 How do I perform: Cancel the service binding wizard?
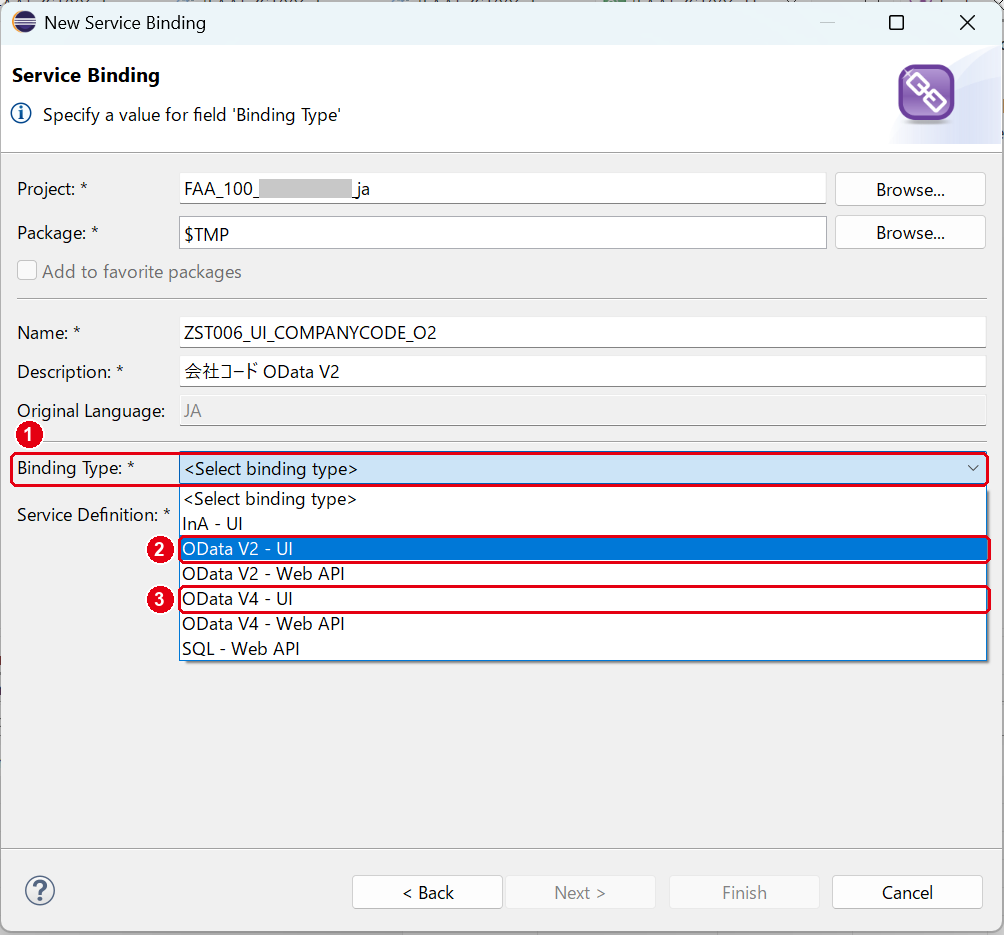point(907,892)
